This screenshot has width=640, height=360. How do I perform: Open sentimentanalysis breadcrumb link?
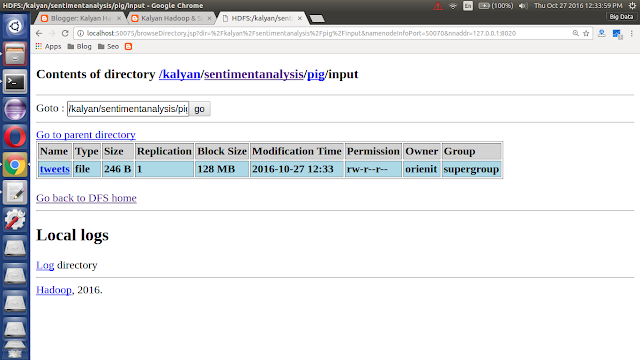[x=254, y=74]
